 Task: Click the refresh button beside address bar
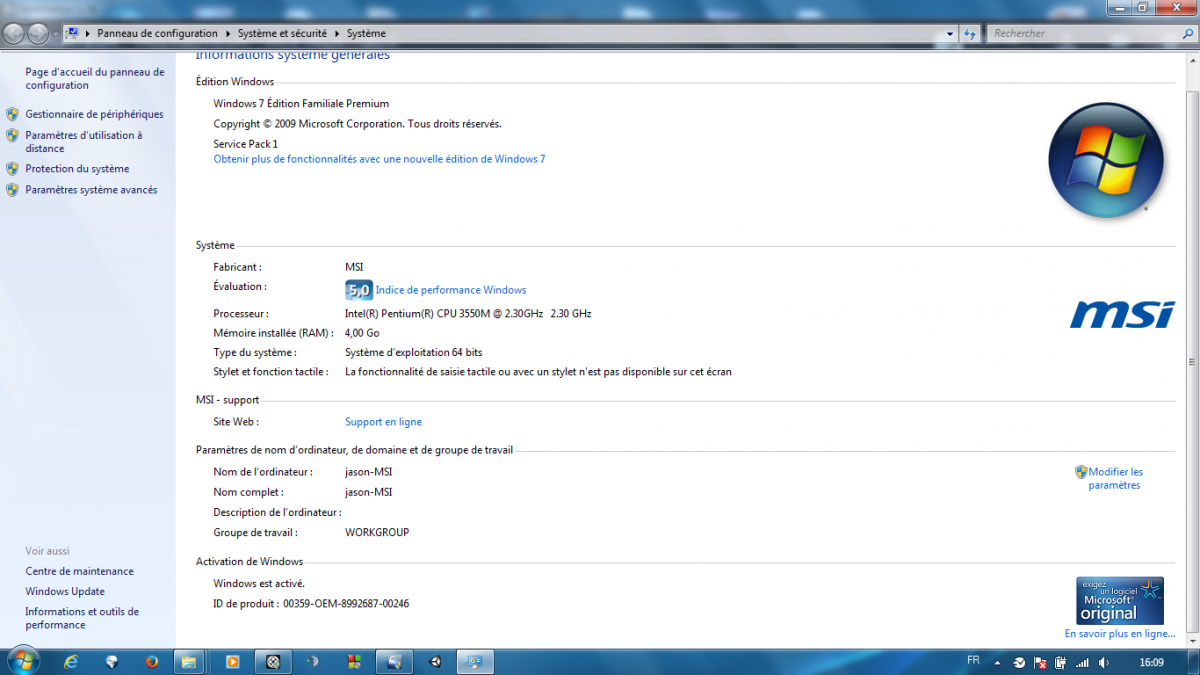click(970, 33)
